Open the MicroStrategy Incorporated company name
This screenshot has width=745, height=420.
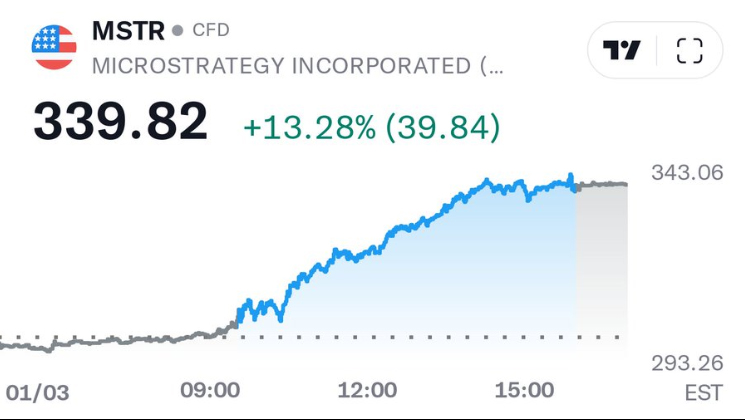pyautogui.click(x=297, y=66)
